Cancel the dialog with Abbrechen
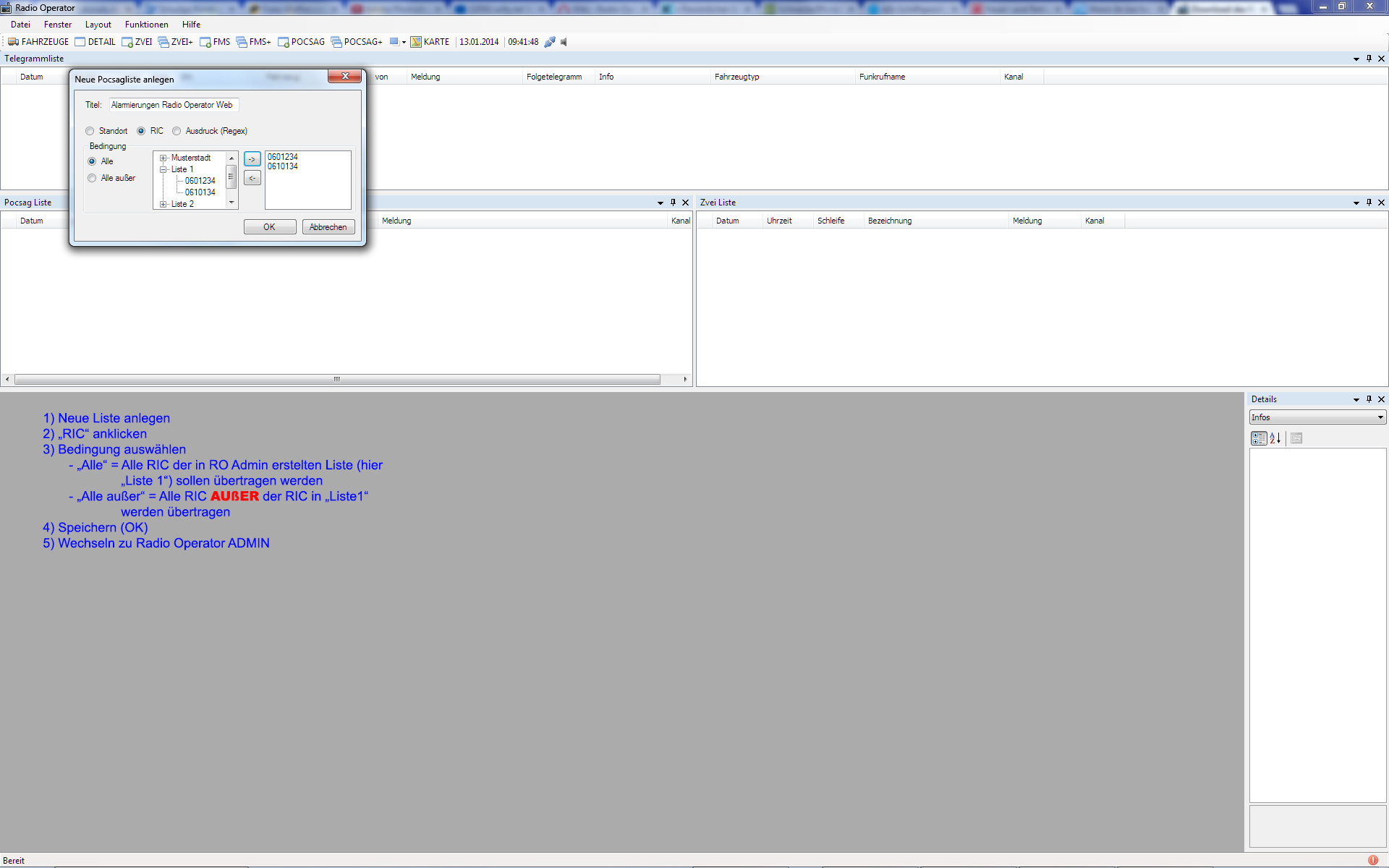 pos(328,227)
